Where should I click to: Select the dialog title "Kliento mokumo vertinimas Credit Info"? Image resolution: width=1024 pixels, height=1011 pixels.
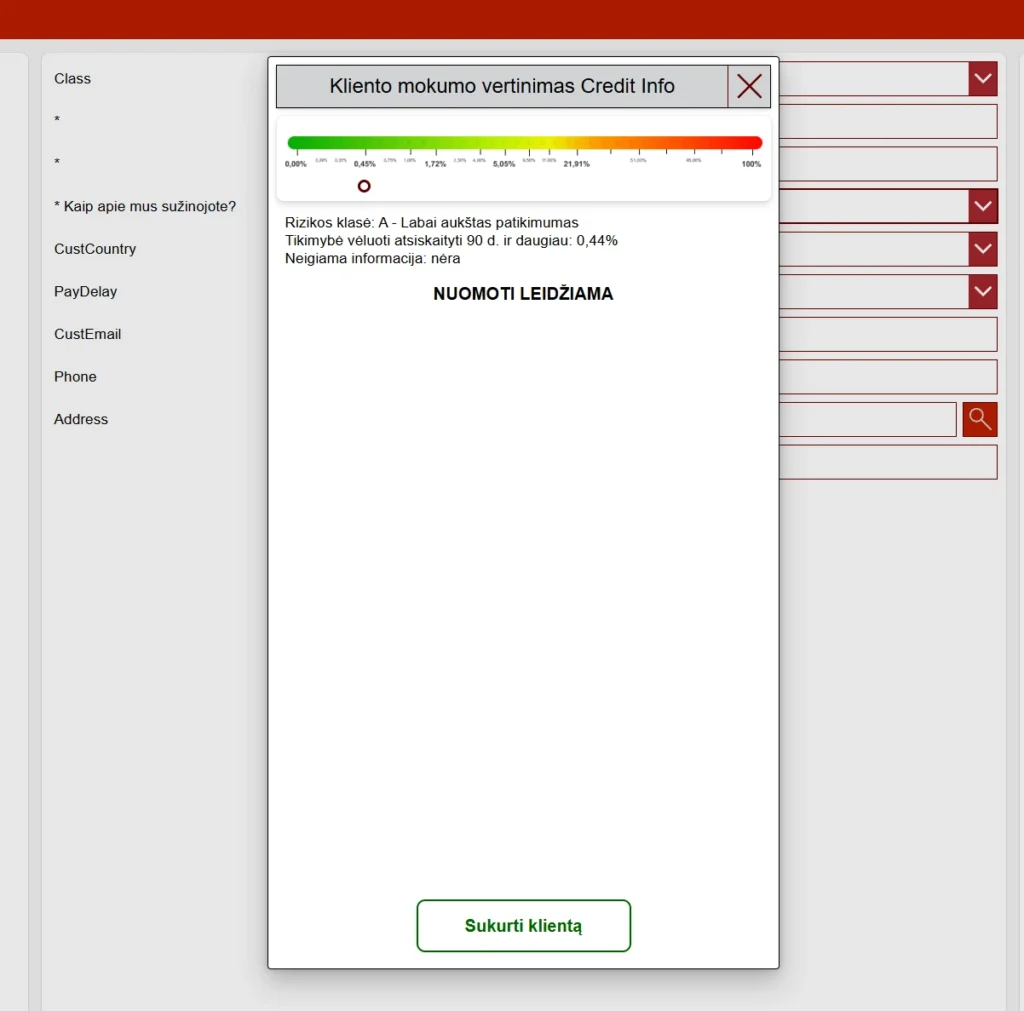pyautogui.click(x=503, y=86)
